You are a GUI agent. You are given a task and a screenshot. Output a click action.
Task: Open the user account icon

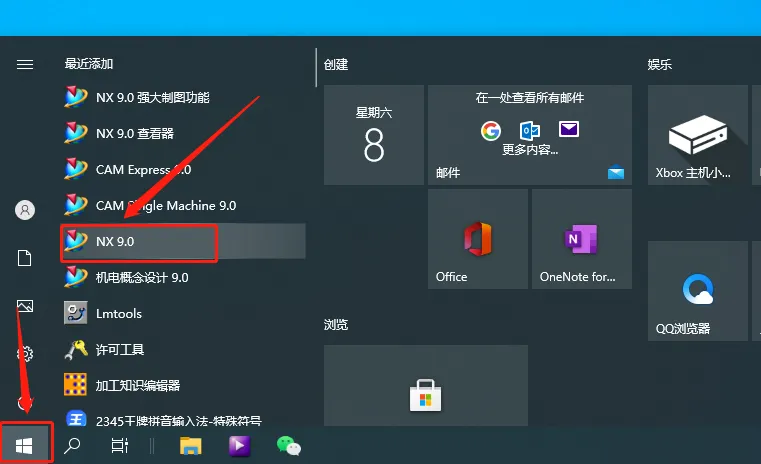click(x=25, y=210)
